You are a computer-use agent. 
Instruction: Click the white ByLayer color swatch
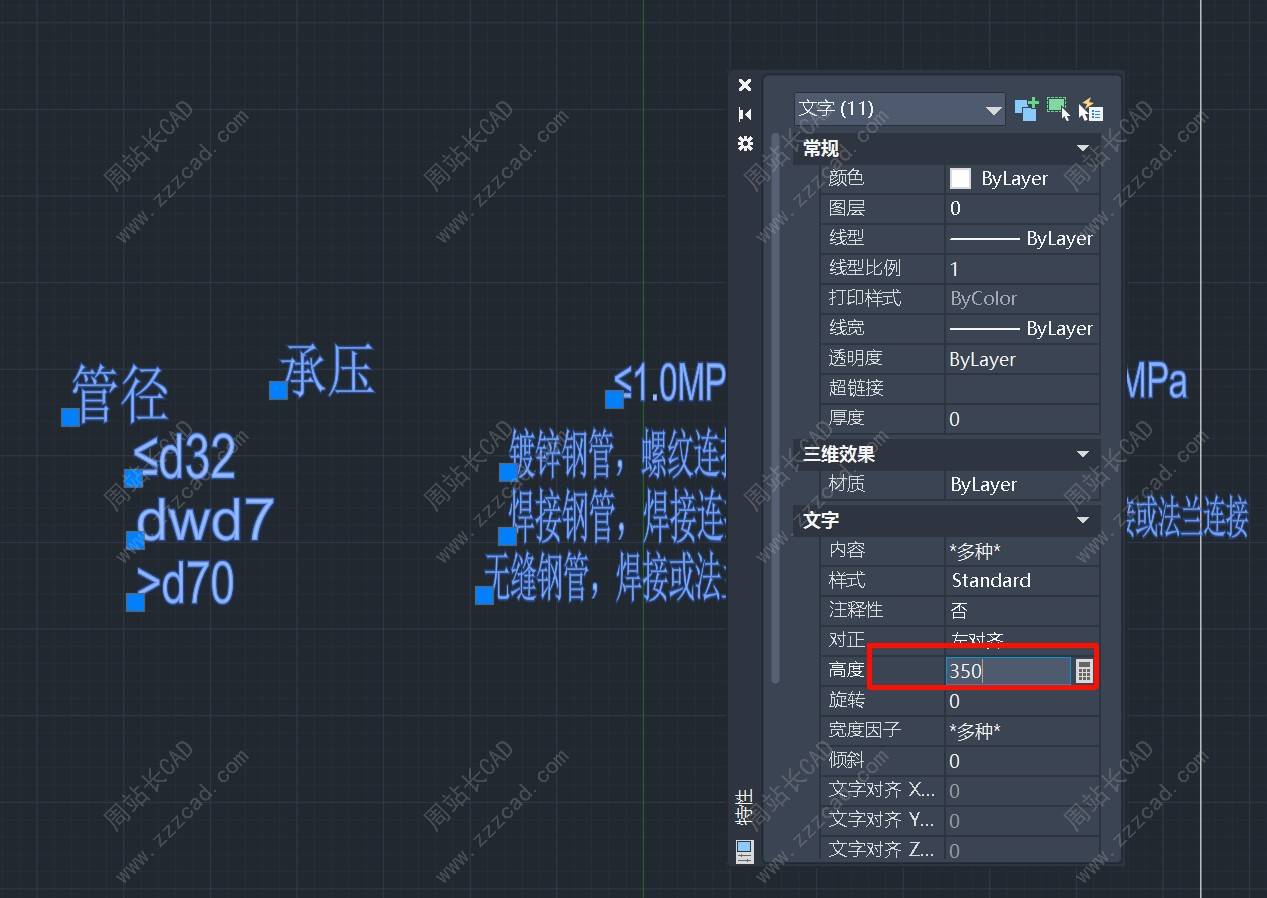click(960, 179)
